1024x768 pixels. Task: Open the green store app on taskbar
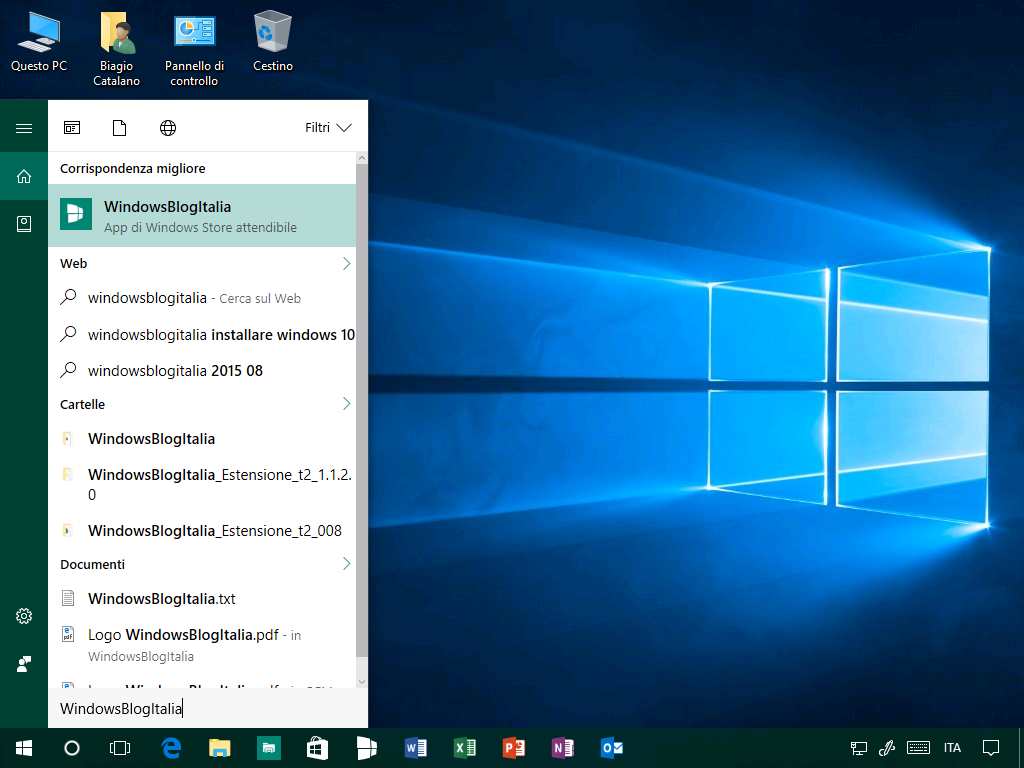268,748
